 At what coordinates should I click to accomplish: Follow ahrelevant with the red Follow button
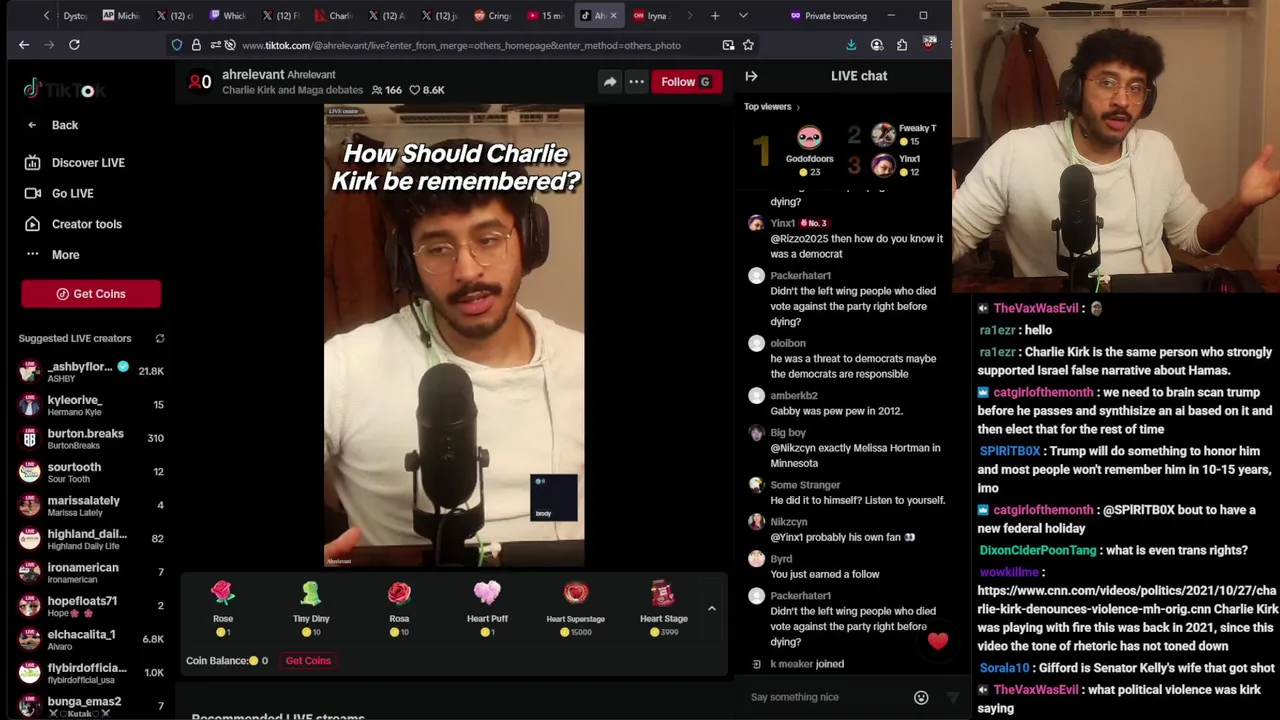[x=686, y=82]
